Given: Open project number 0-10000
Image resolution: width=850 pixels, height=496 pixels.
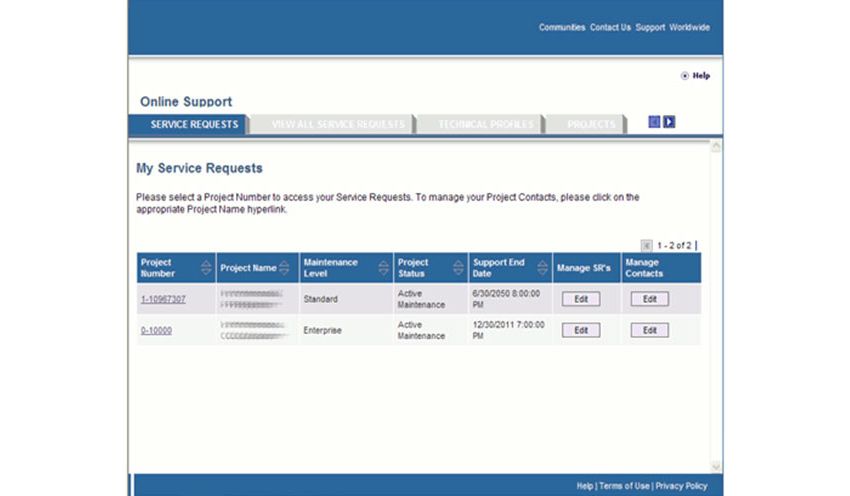Looking at the screenshot, I should (156, 330).
